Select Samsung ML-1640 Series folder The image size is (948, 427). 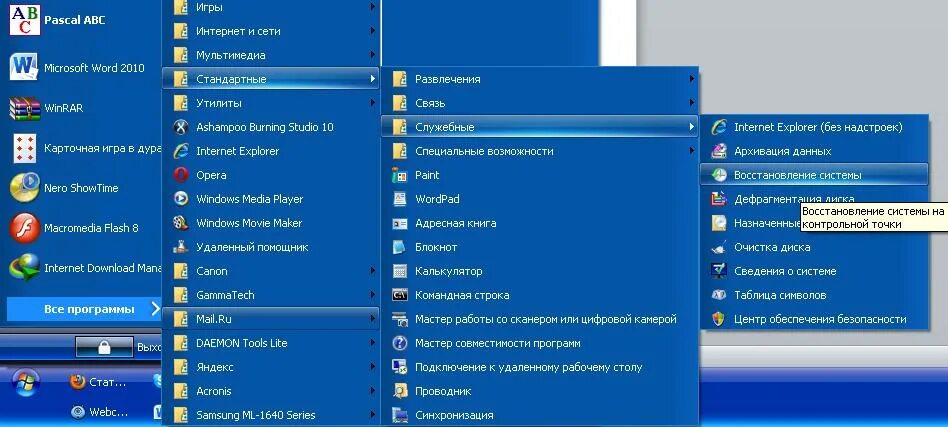(x=271, y=415)
